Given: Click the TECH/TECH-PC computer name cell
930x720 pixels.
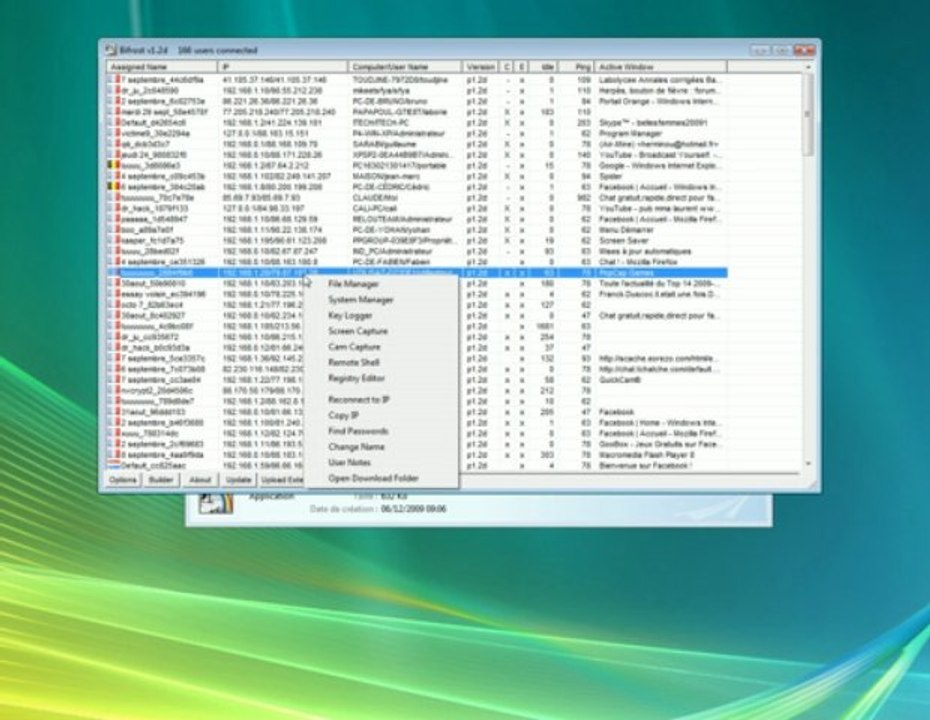Looking at the screenshot, I should coord(380,123).
